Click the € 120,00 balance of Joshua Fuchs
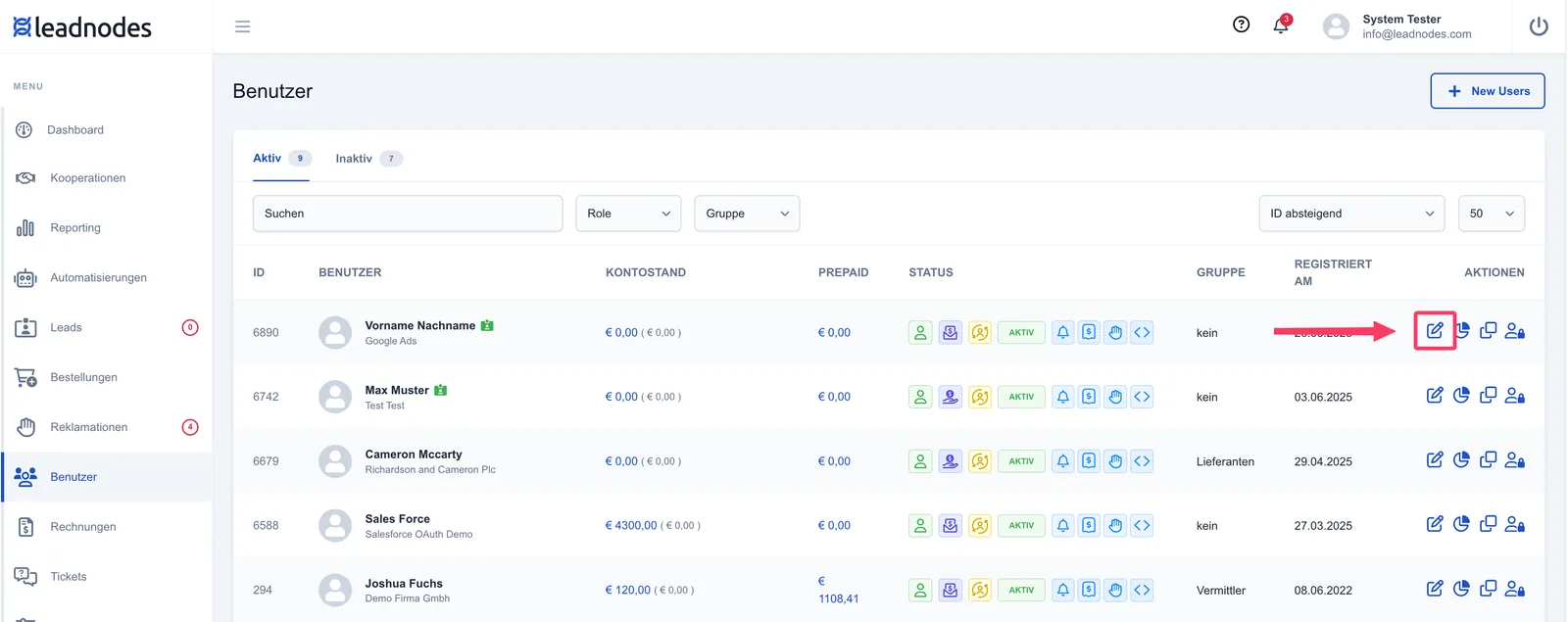 [x=628, y=591]
